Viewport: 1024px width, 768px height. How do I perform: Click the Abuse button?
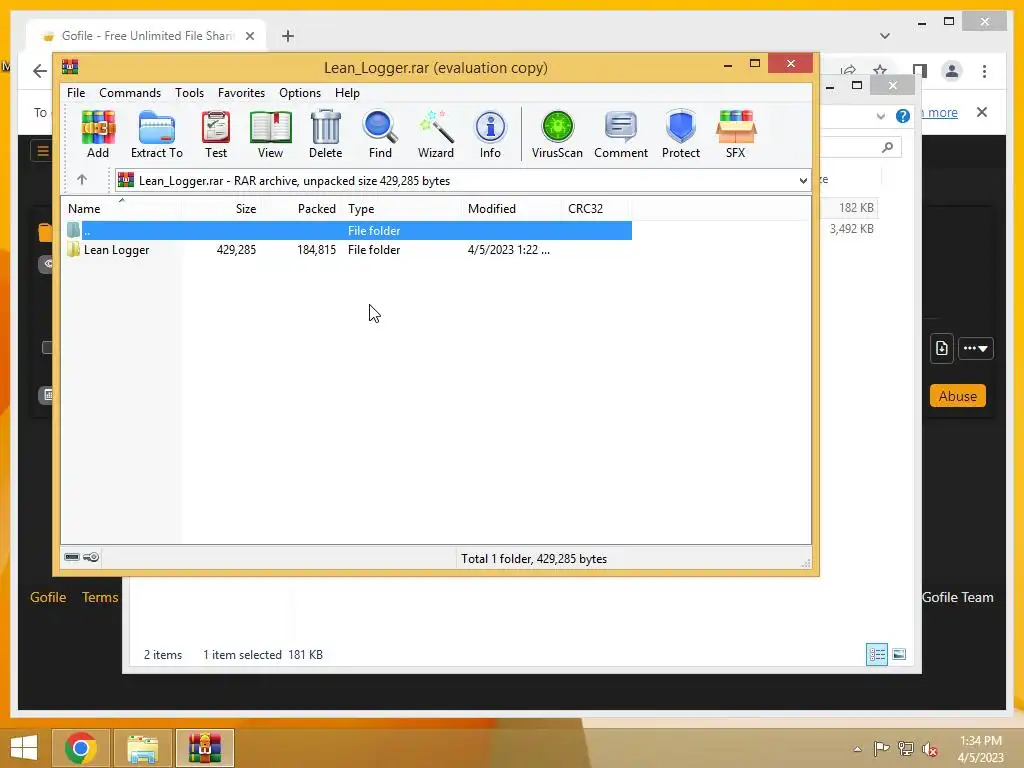click(957, 396)
